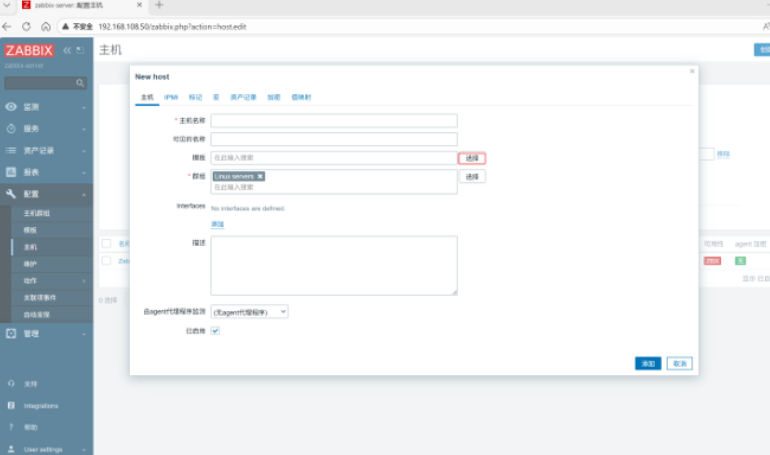The height and width of the screenshot is (455, 770).
Task: Click the question mark icon for 帮助
Action: coord(11,427)
